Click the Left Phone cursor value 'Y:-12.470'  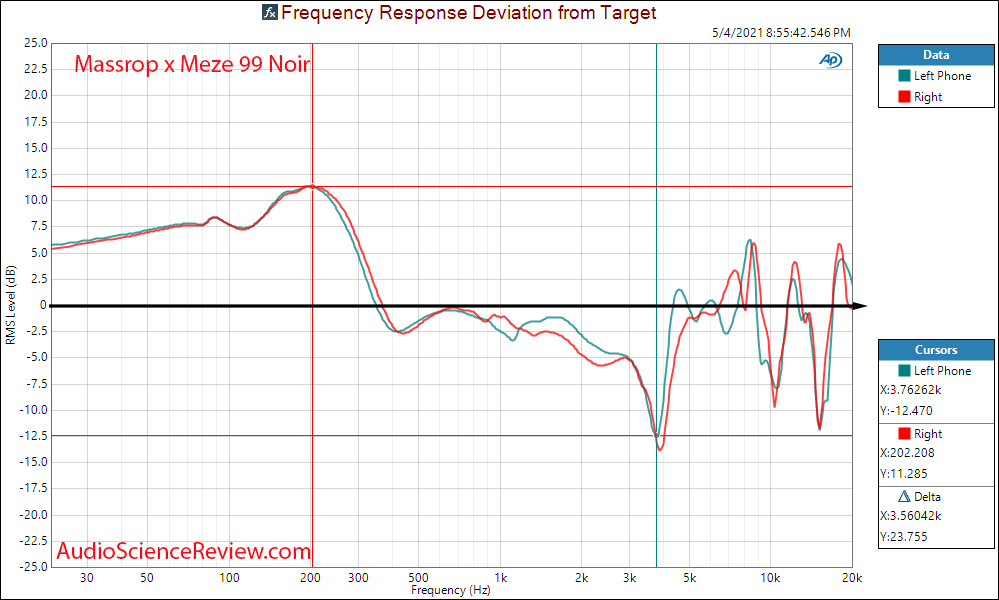907,411
